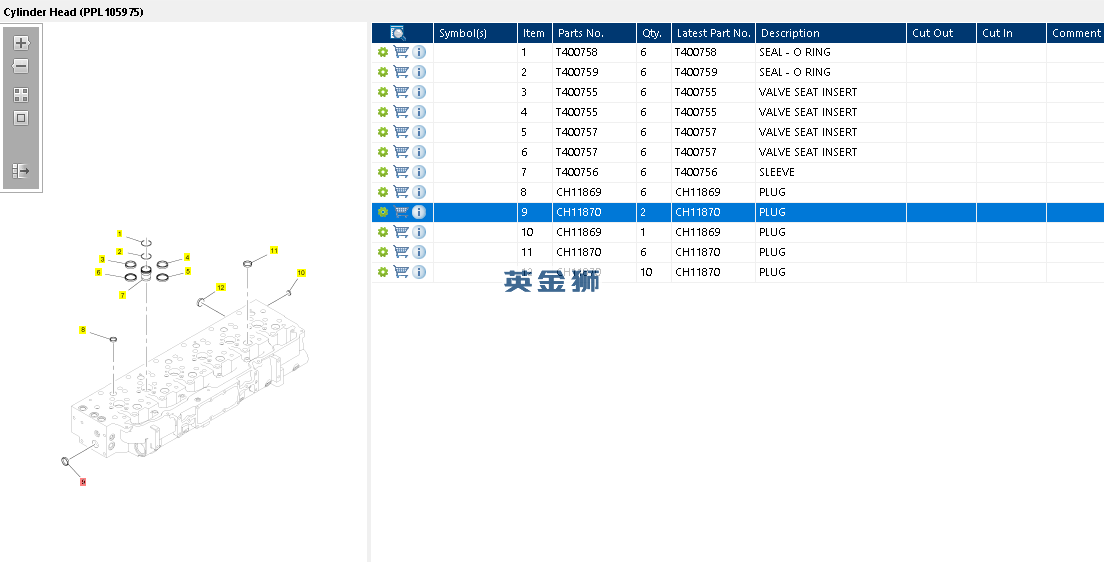1104x562 pixels.
Task: Add item 3 VALVE SEAT INSERT to cart
Action: [401, 92]
